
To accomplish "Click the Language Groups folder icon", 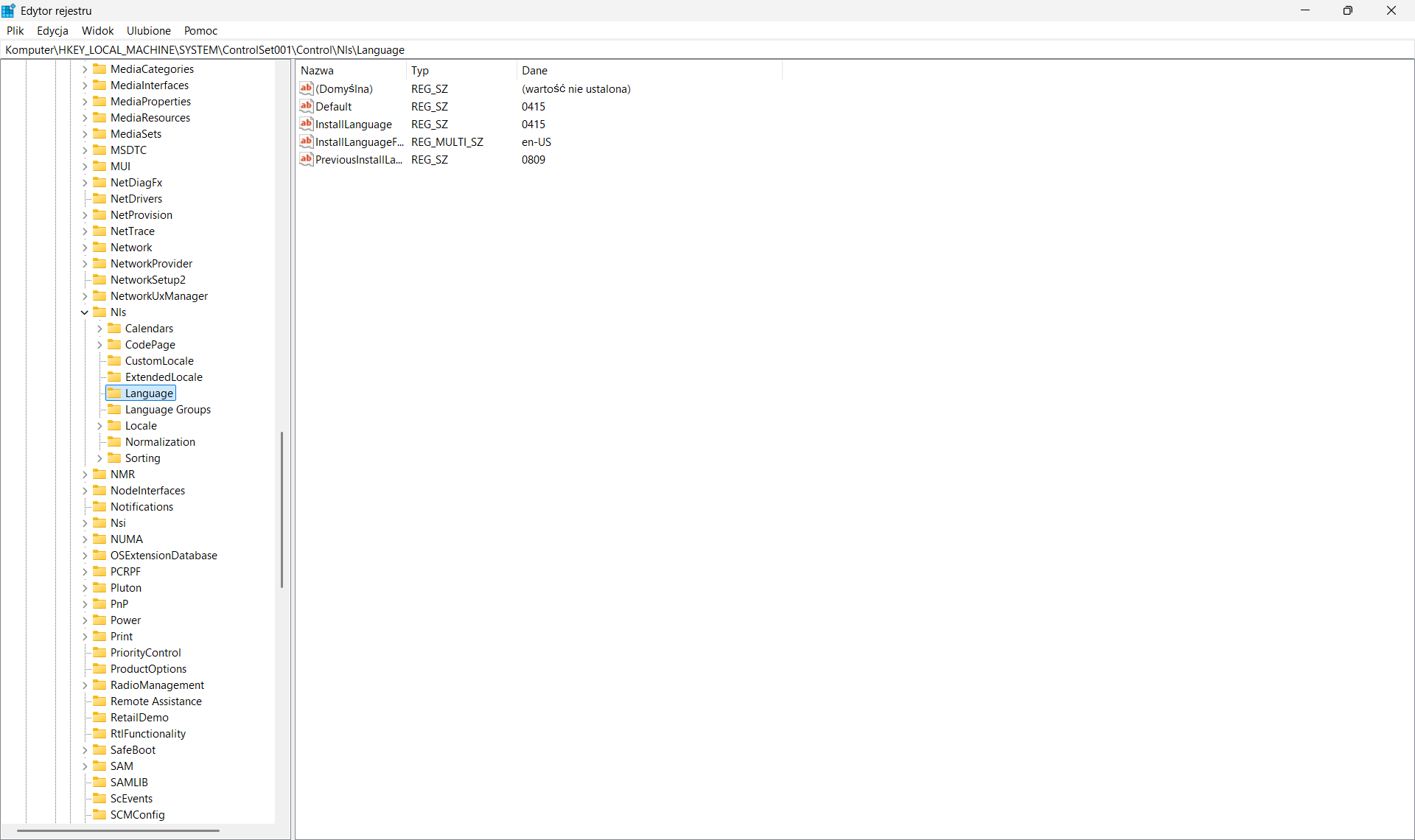I will coord(114,409).
